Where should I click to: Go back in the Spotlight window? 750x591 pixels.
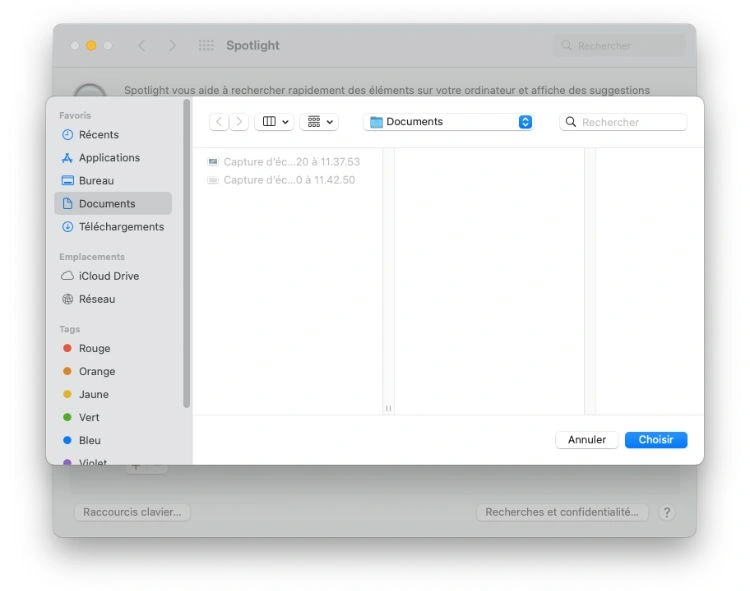pos(142,45)
